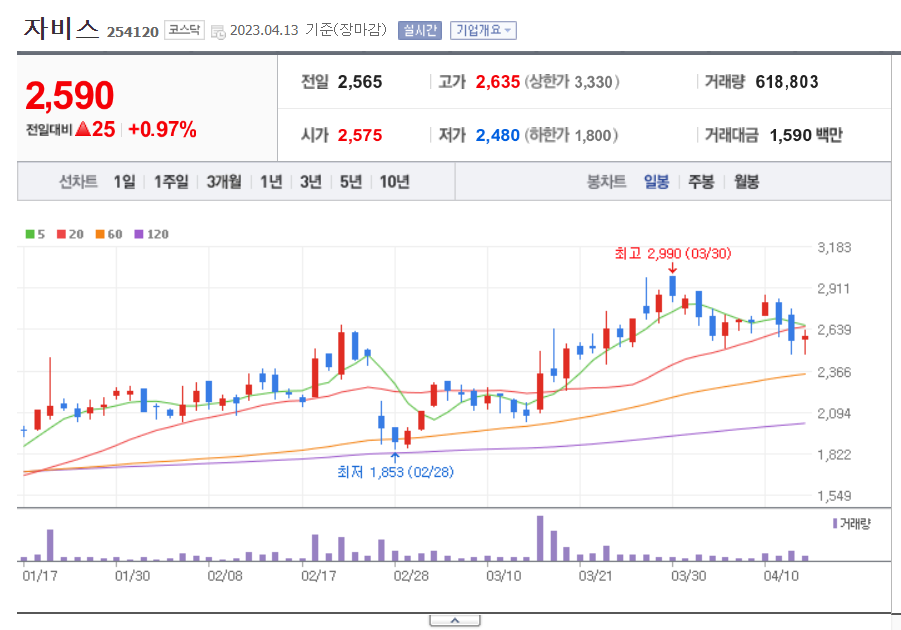The height and width of the screenshot is (630, 901).
Task: Select the 1년 line chart period
Action: [x=271, y=182]
